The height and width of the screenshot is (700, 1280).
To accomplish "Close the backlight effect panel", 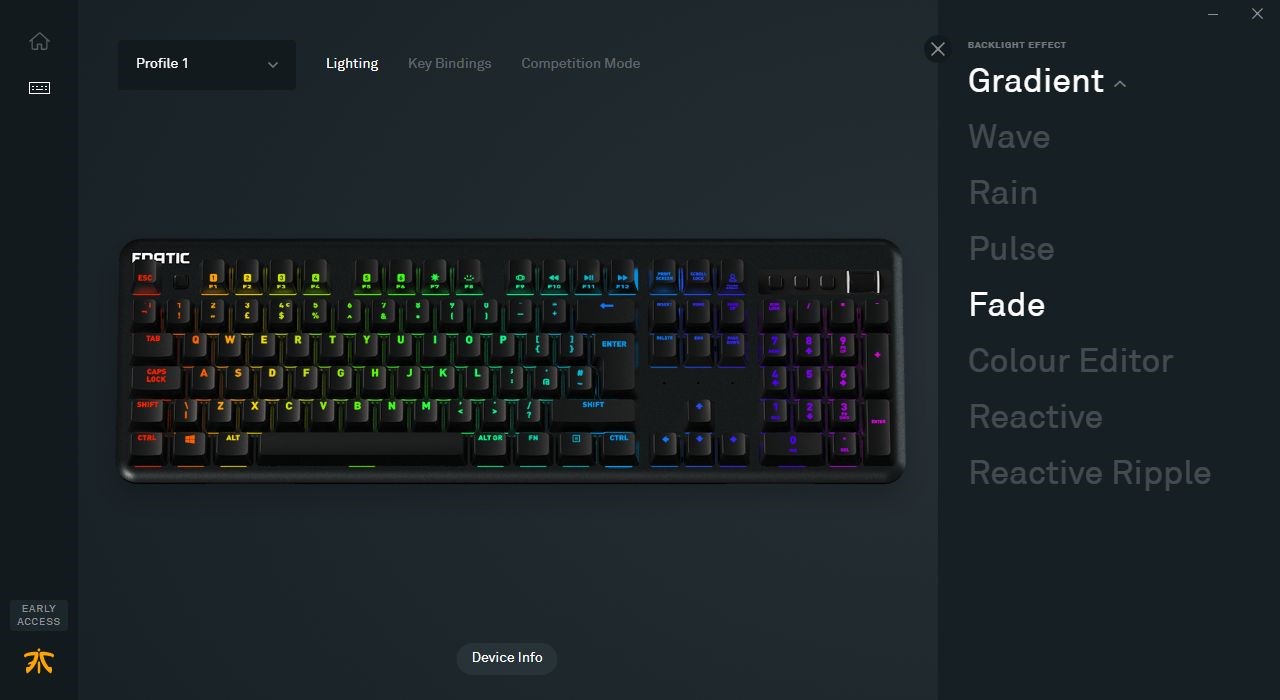I will pos(937,48).
